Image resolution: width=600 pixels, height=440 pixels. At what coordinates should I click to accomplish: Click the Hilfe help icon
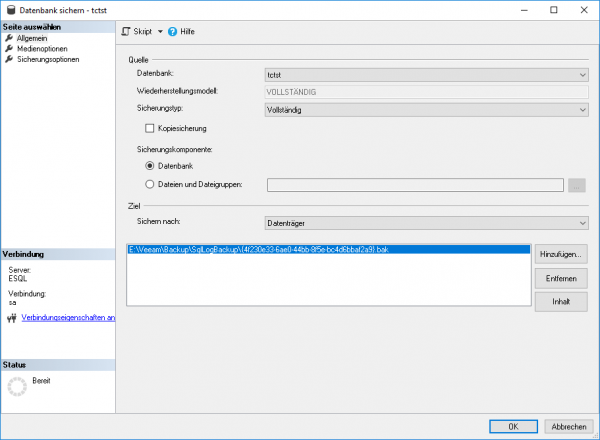click(172, 32)
